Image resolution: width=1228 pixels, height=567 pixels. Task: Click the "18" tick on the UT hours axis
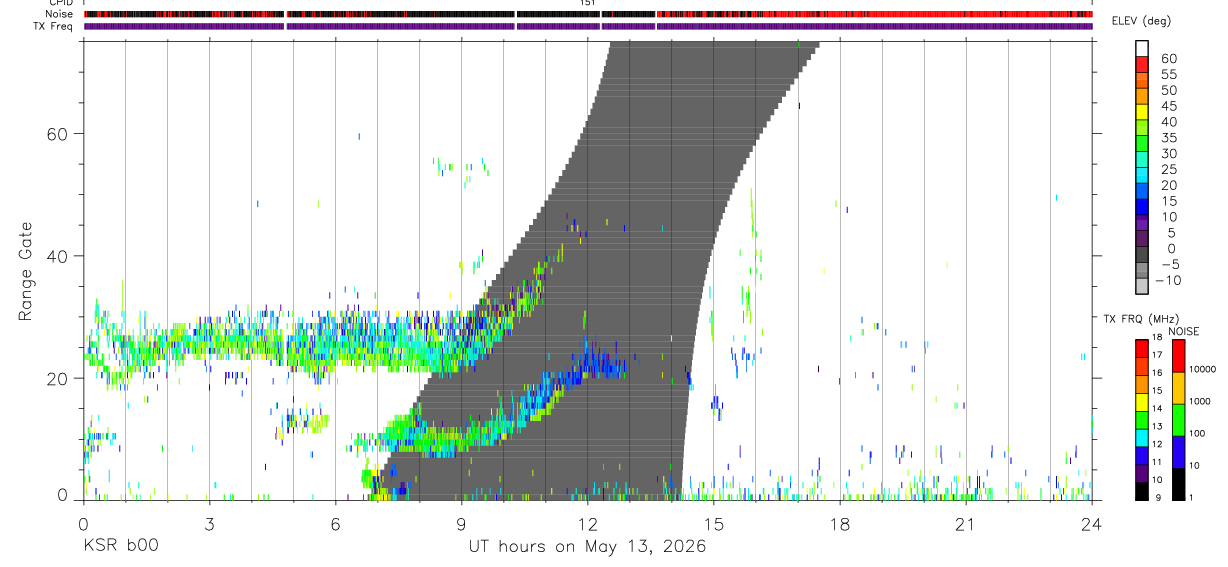click(x=840, y=524)
